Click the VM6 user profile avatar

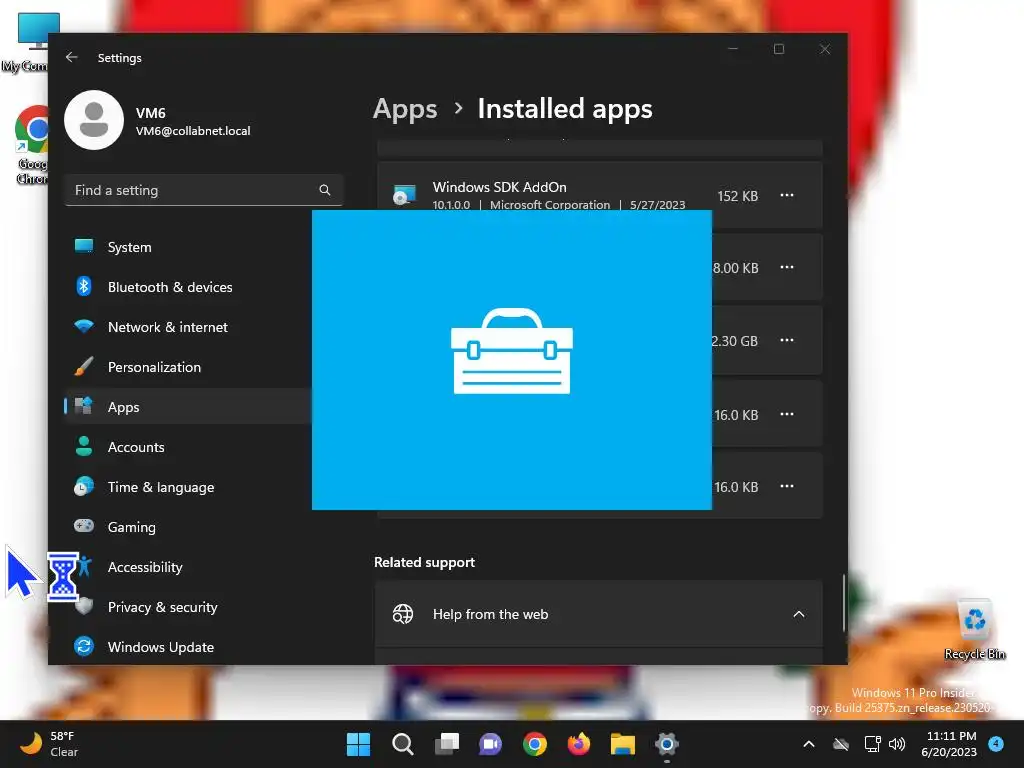point(94,120)
